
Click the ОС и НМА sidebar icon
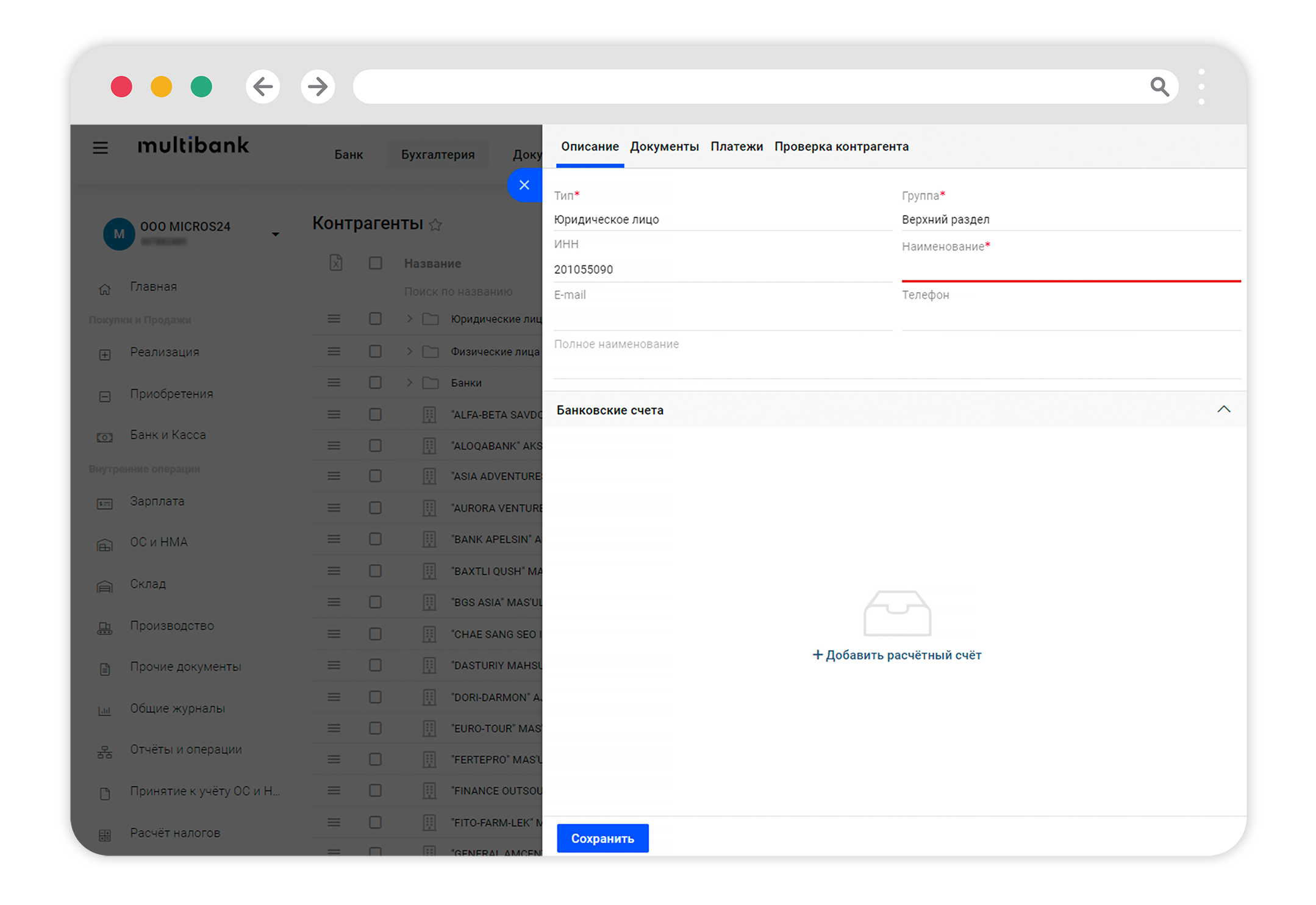click(x=105, y=545)
